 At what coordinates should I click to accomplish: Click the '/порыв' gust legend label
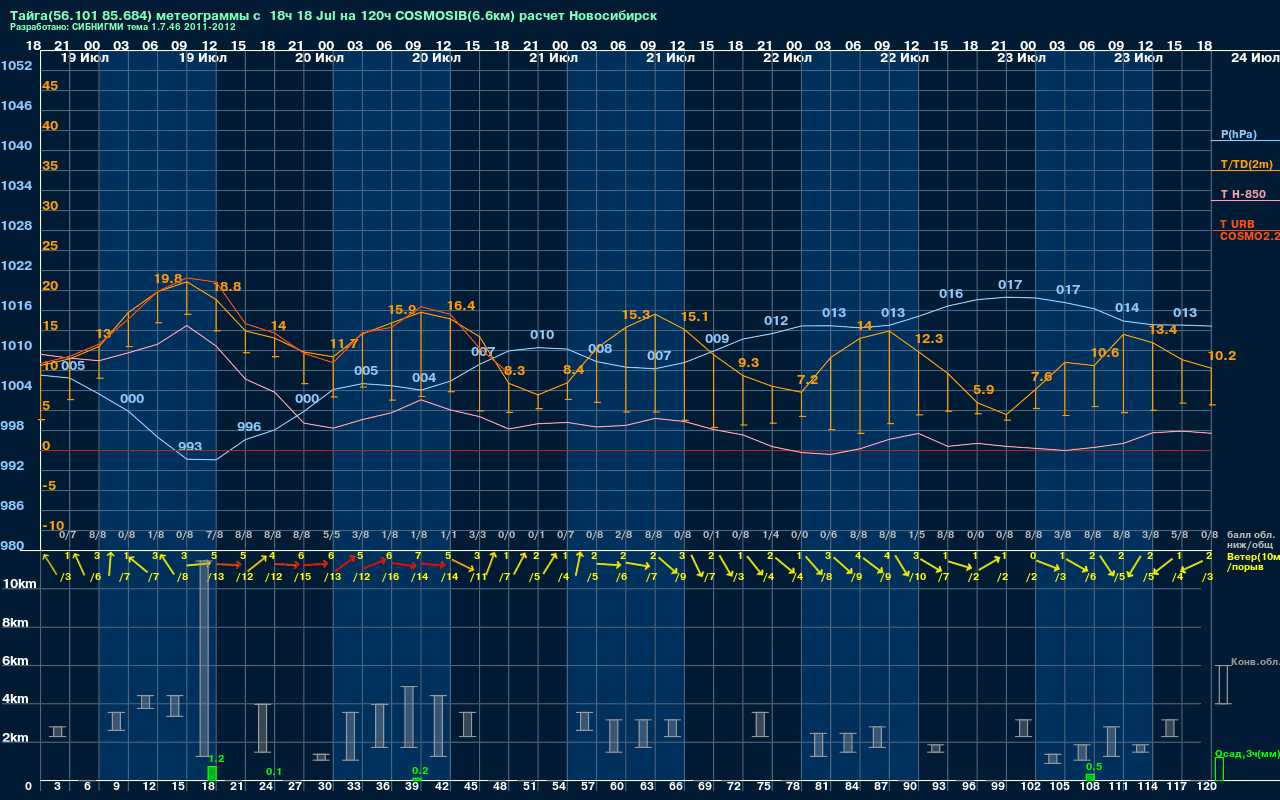[1244, 567]
